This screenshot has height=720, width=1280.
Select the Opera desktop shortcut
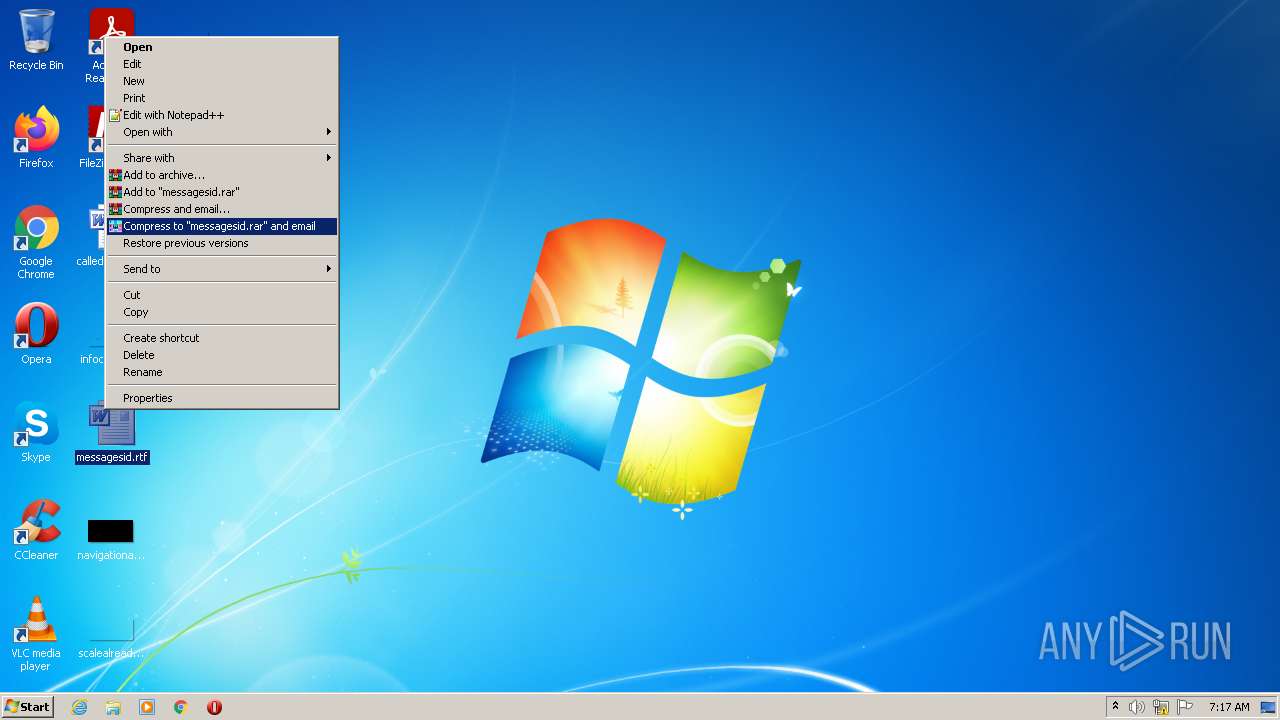36,334
